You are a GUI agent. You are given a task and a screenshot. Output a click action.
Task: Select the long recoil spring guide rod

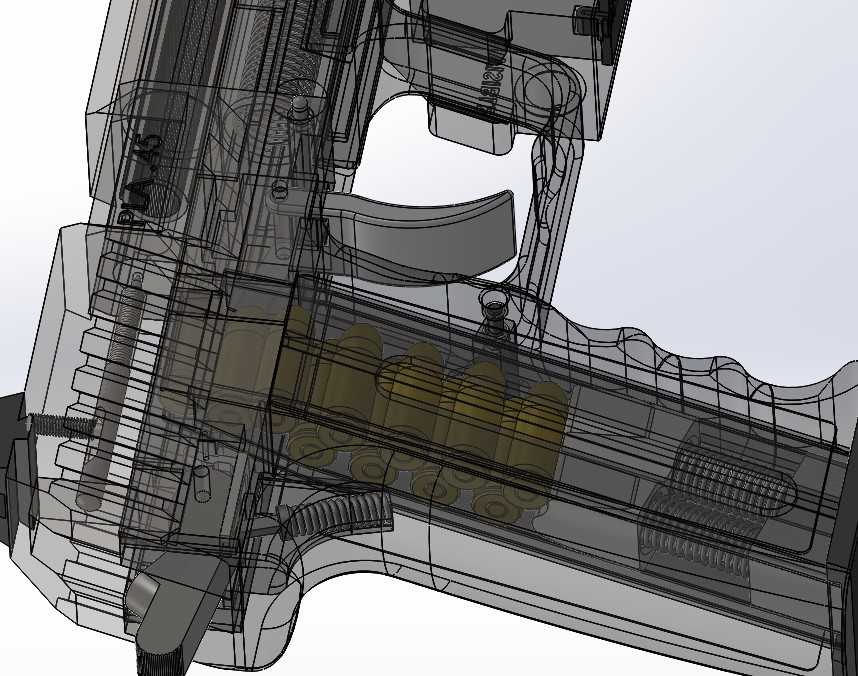coord(112,391)
